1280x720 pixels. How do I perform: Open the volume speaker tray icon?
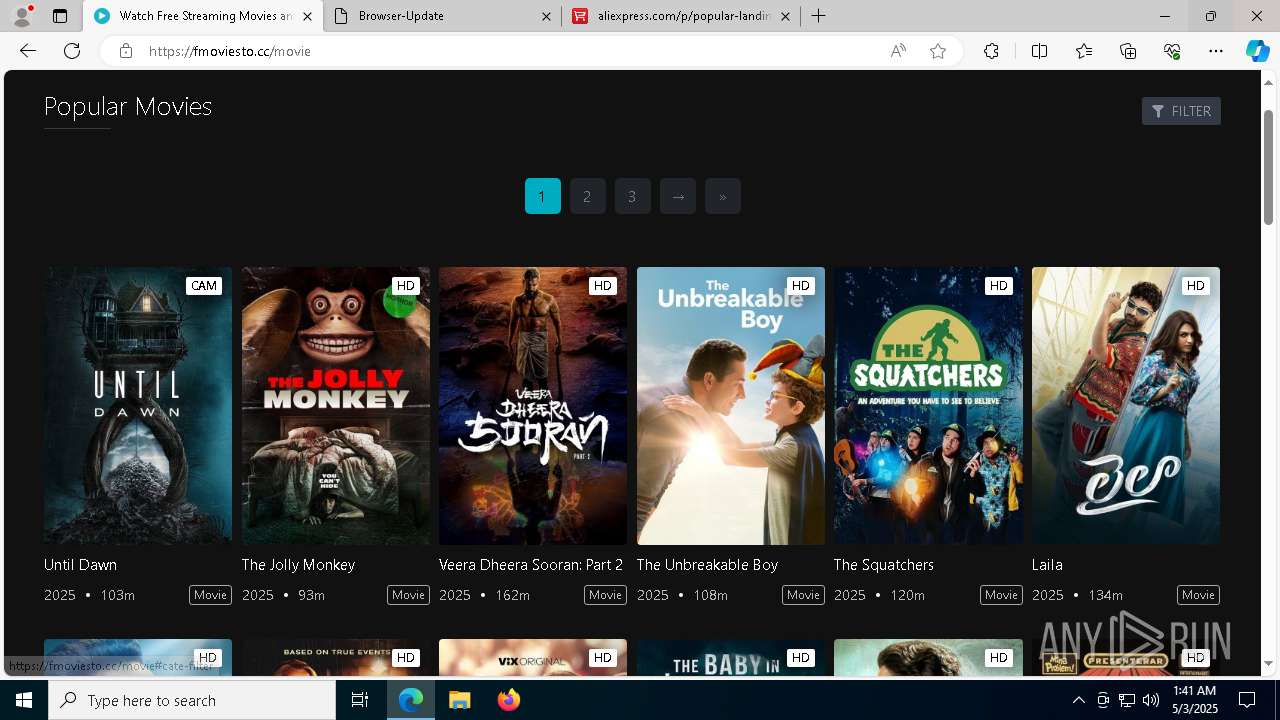(1151, 700)
